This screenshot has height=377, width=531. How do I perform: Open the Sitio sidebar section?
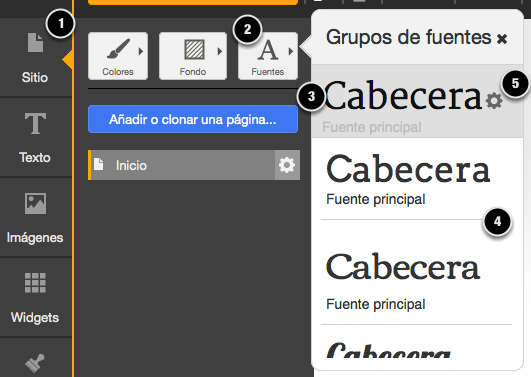[x=35, y=58]
